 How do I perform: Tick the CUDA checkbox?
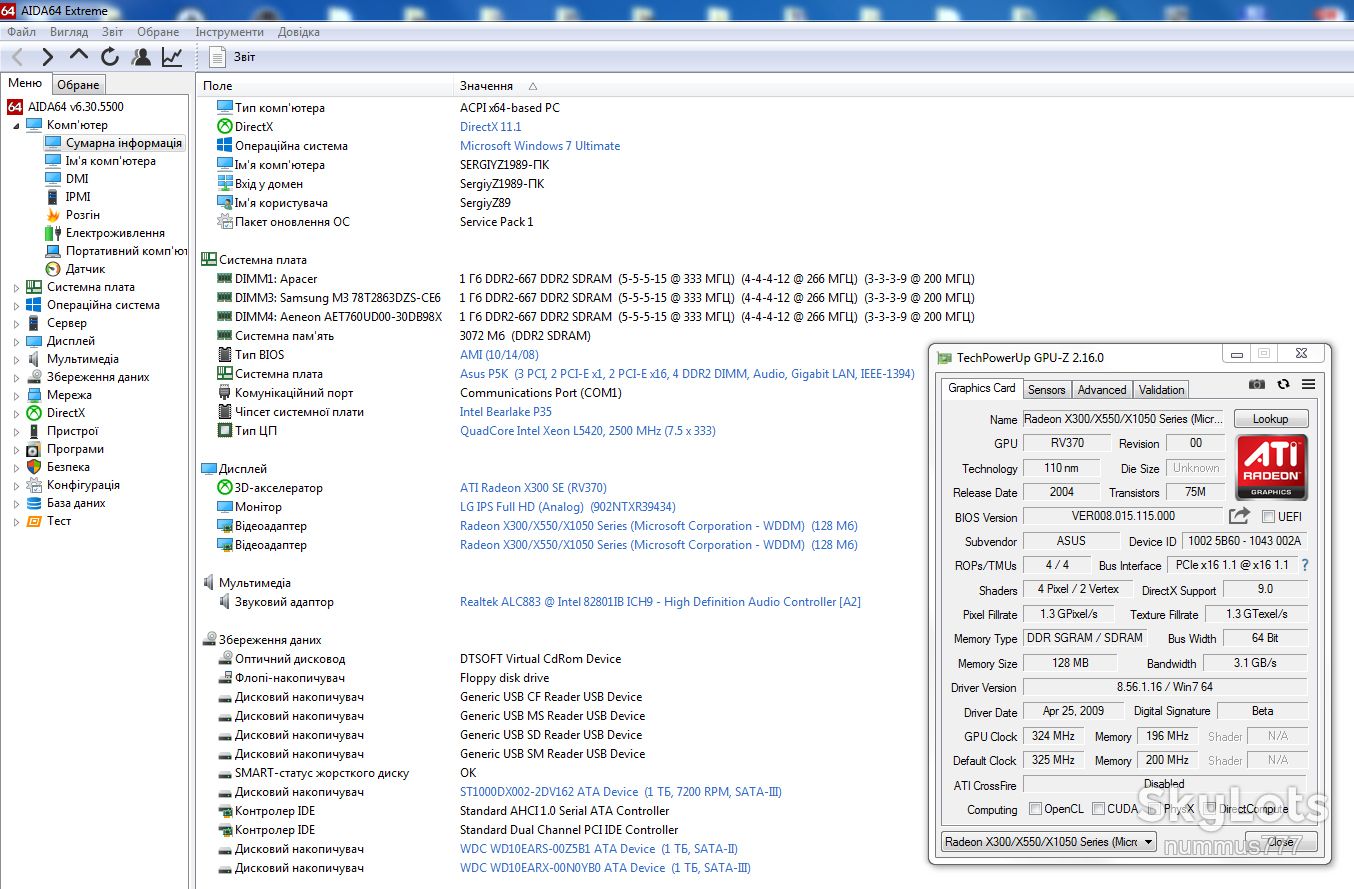click(1098, 809)
